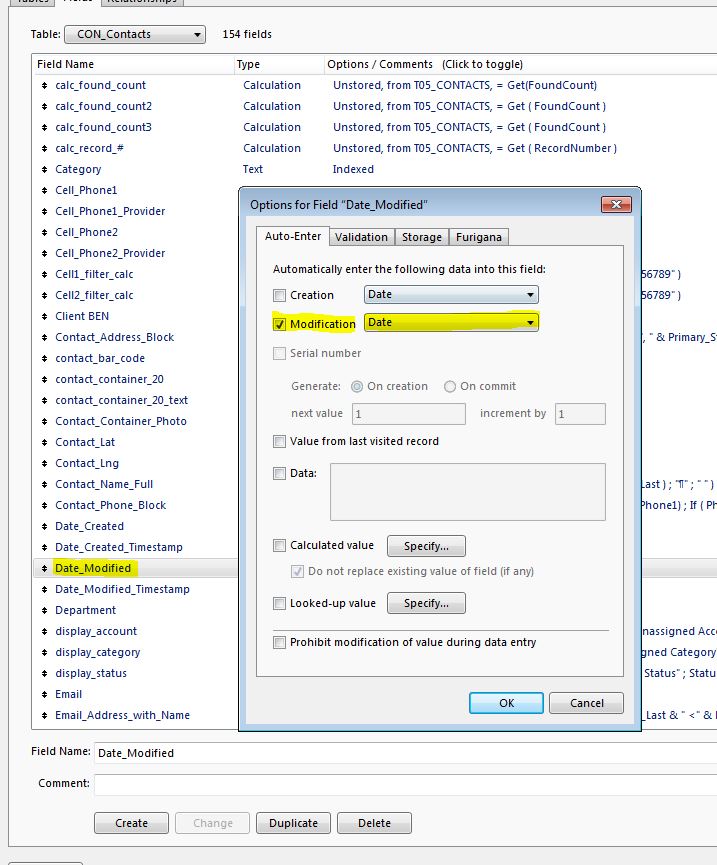Screen dimensions: 717x865
Task: Click reorder handle beside Contact_Lng
Action: (x=44, y=463)
